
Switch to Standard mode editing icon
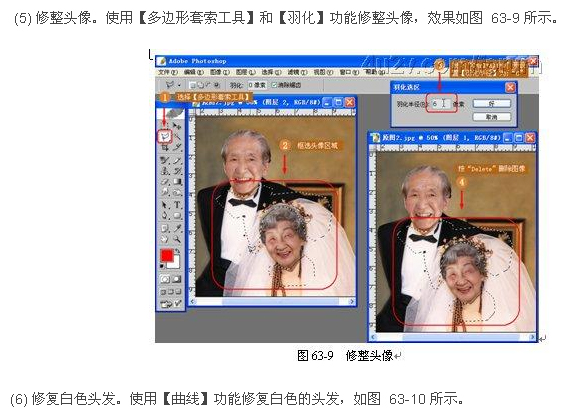point(165,279)
